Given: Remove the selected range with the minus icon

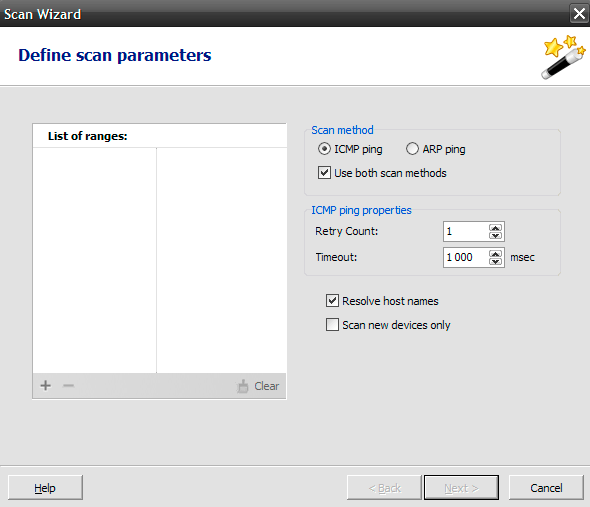Looking at the screenshot, I should [68, 385].
